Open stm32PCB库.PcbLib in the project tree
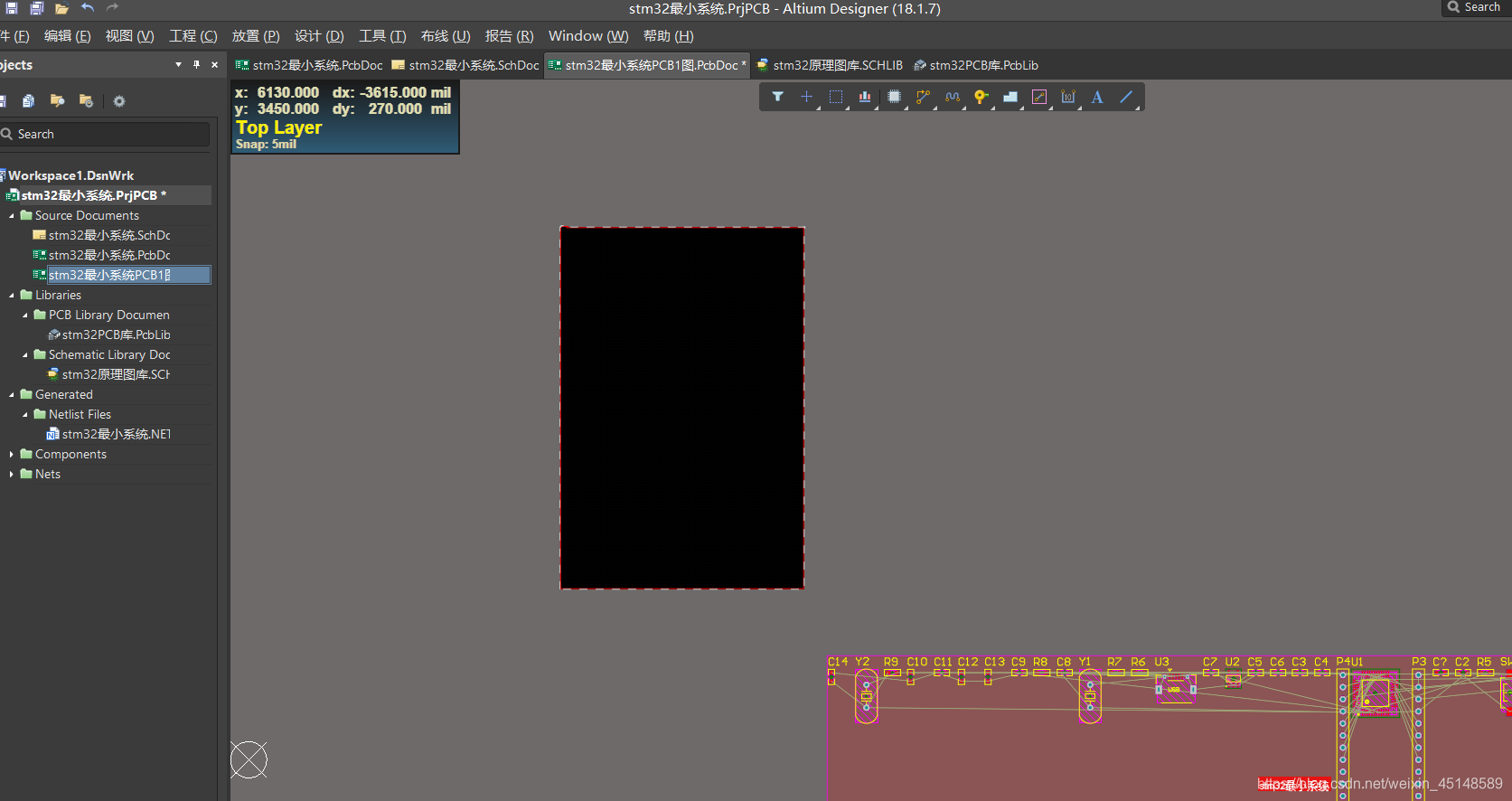1512x801 pixels. (116, 335)
